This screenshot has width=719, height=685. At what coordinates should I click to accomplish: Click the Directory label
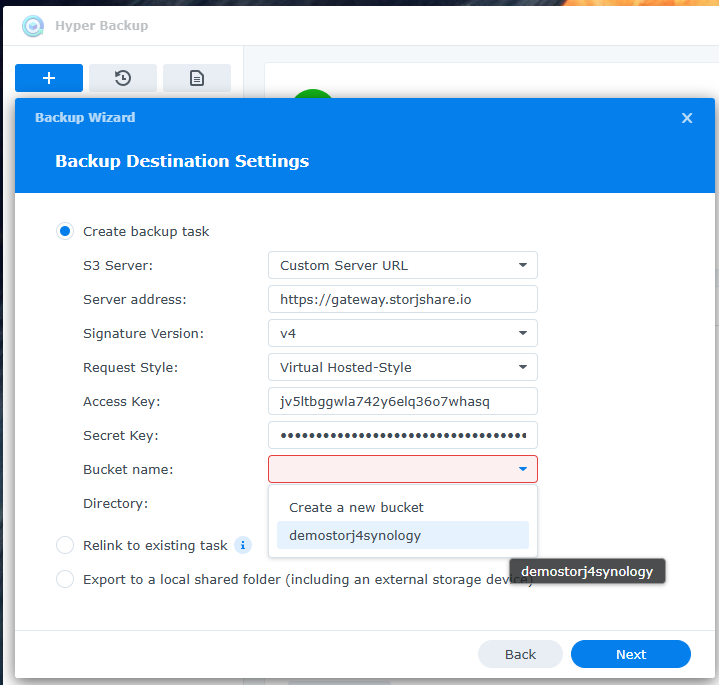click(116, 503)
